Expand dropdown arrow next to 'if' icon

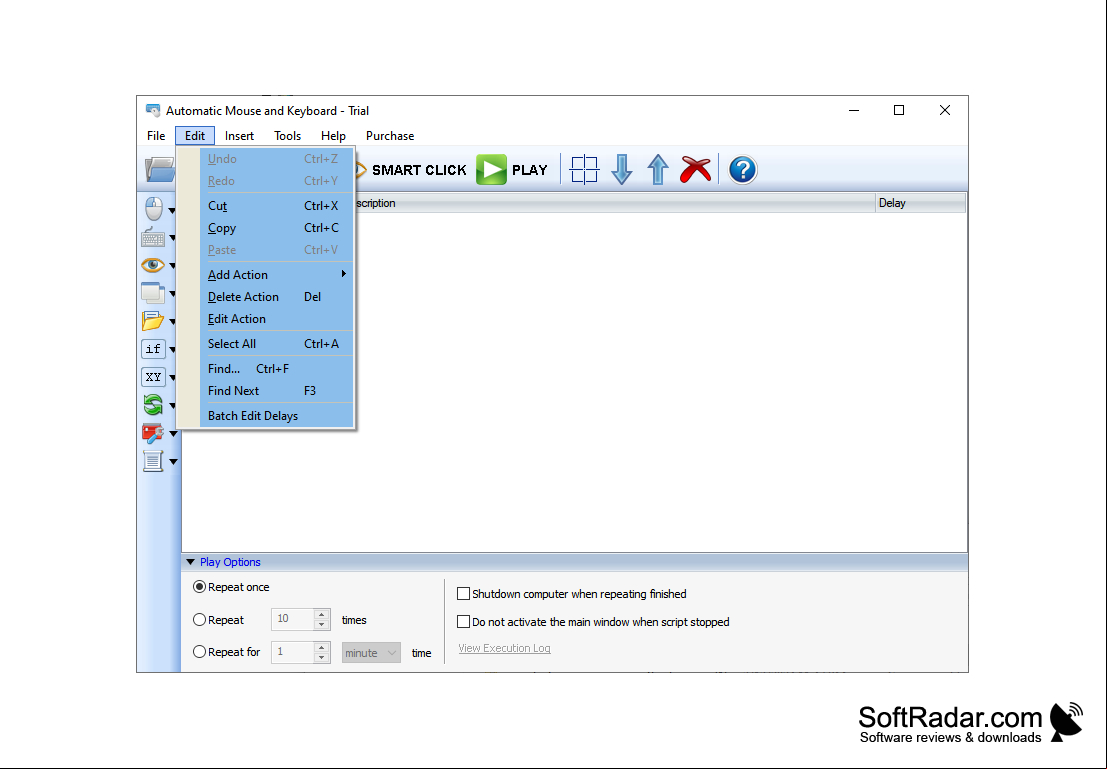click(x=172, y=350)
